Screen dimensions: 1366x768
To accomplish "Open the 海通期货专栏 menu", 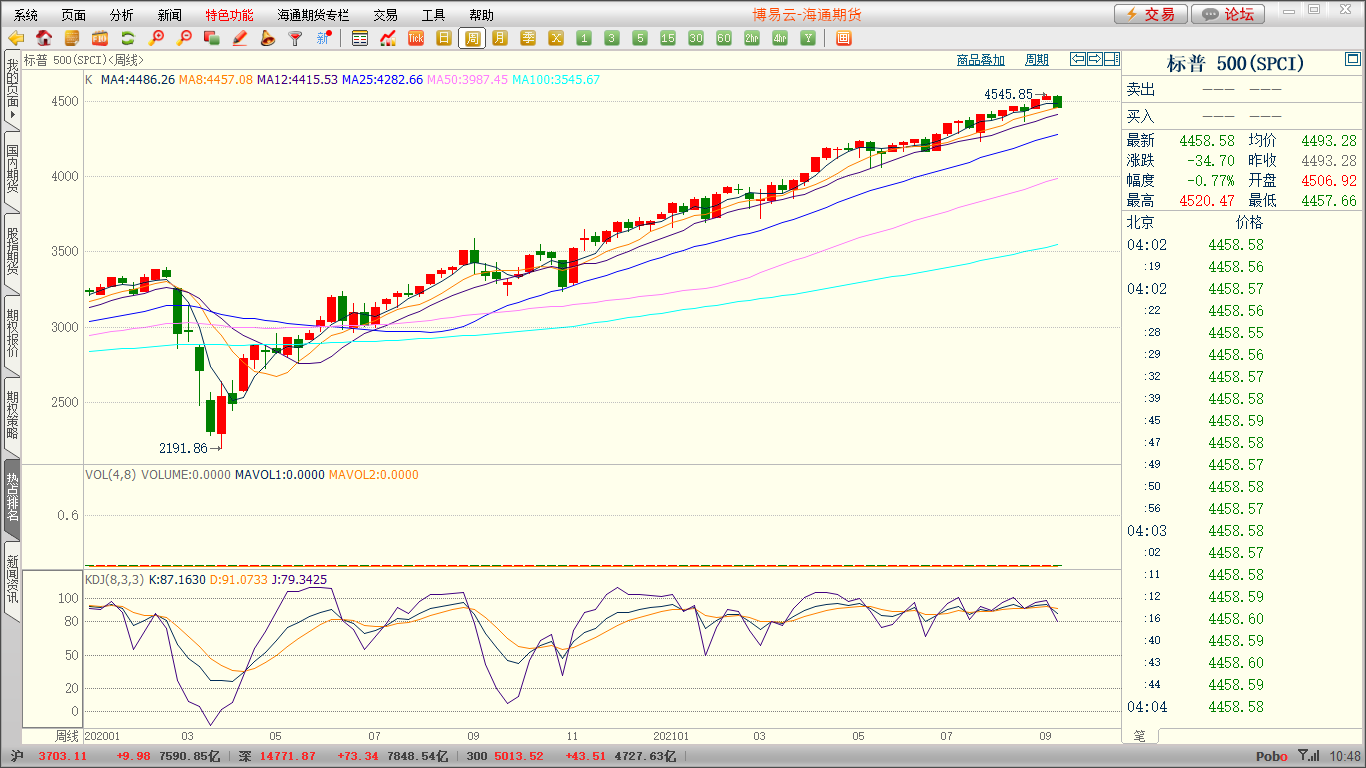I will click(x=314, y=15).
